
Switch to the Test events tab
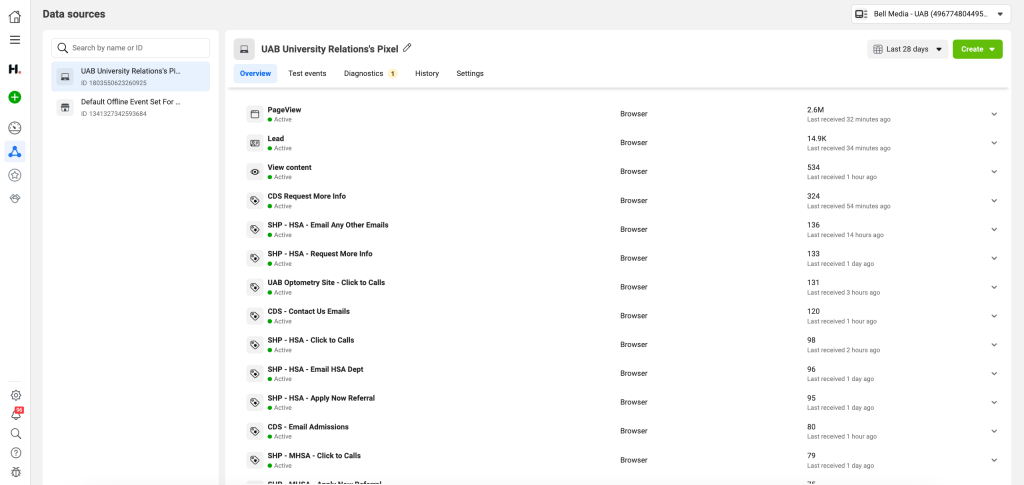pyautogui.click(x=307, y=74)
